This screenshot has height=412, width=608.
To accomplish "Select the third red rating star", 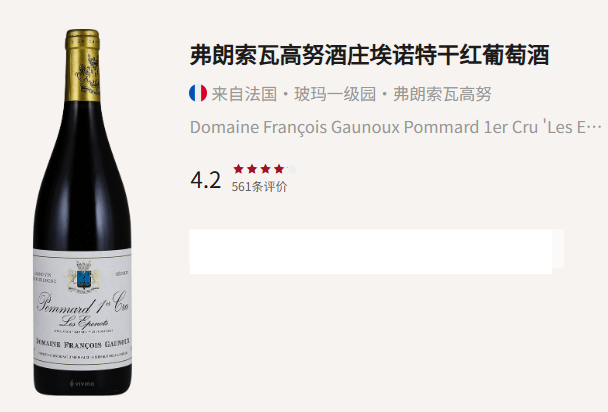I will [x=266, y=169].
